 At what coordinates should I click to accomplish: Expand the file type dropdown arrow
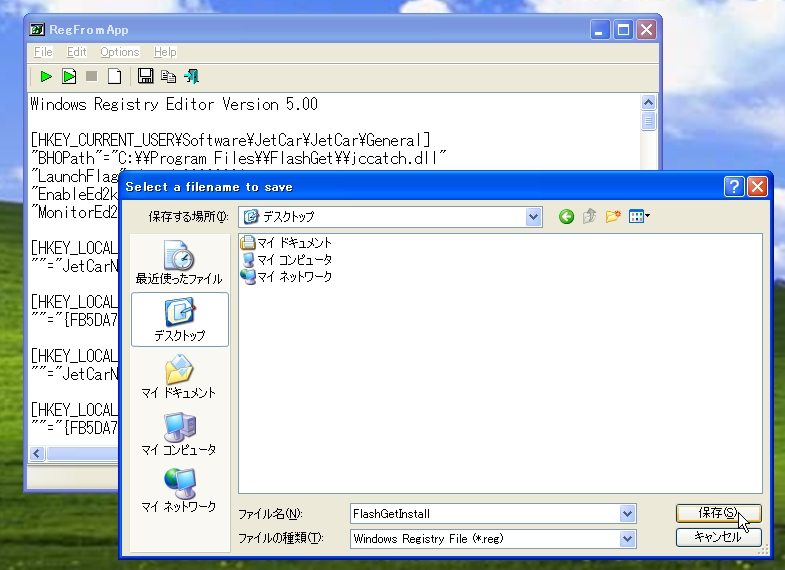pos(627,539)
